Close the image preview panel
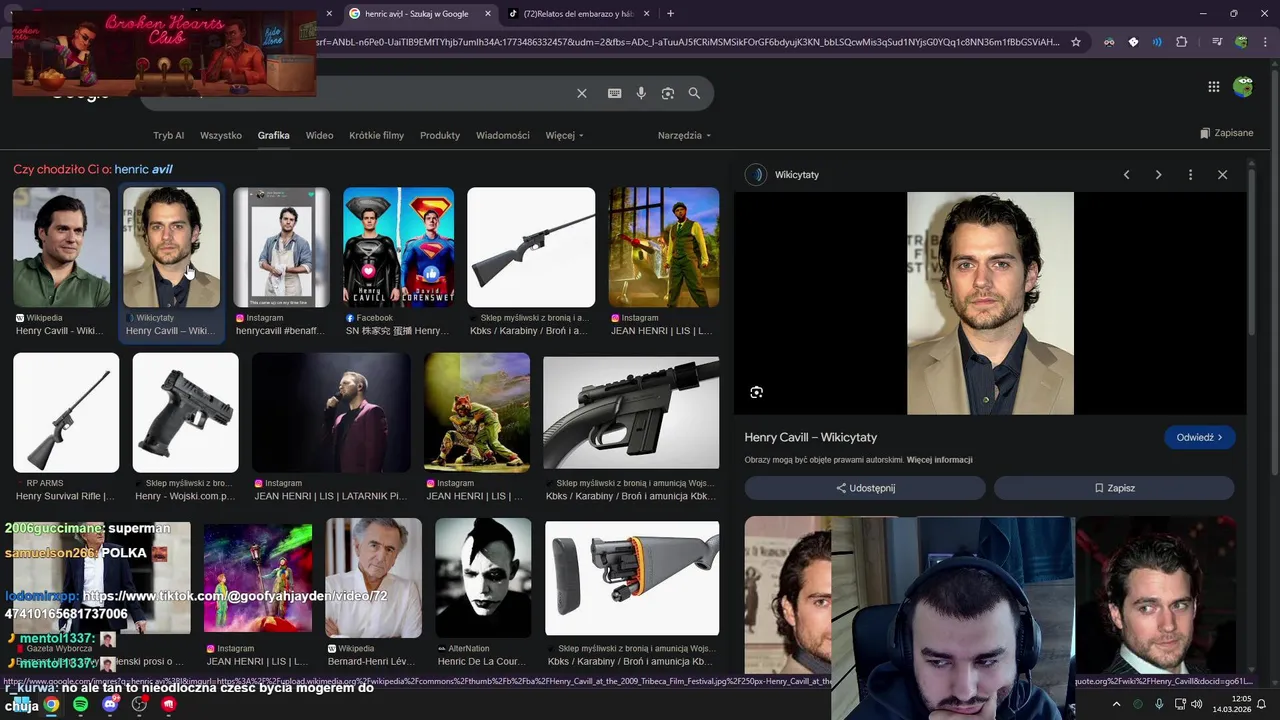 [1222, 175]
